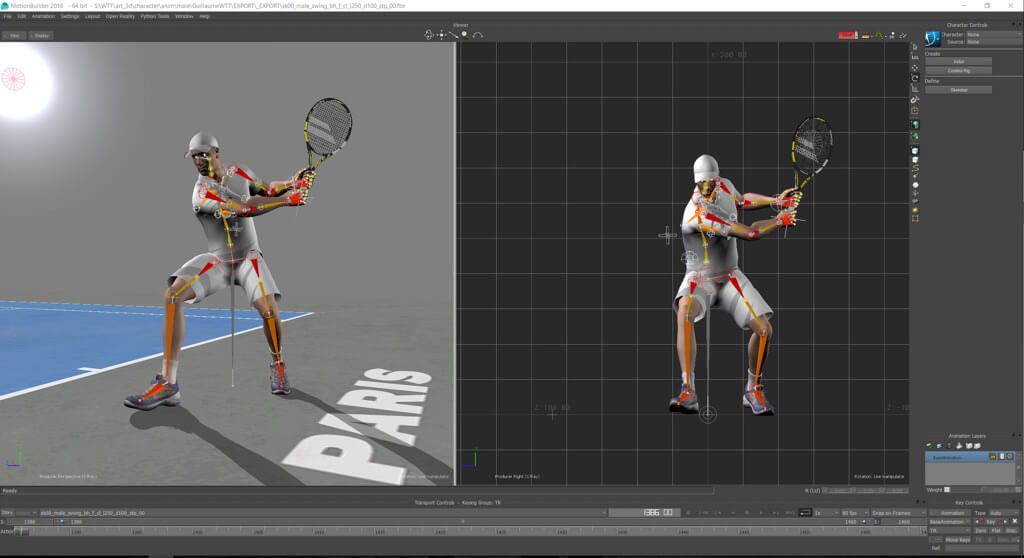Open the Python Tools menu
The image size is (1024, 558).
point(155,16)
